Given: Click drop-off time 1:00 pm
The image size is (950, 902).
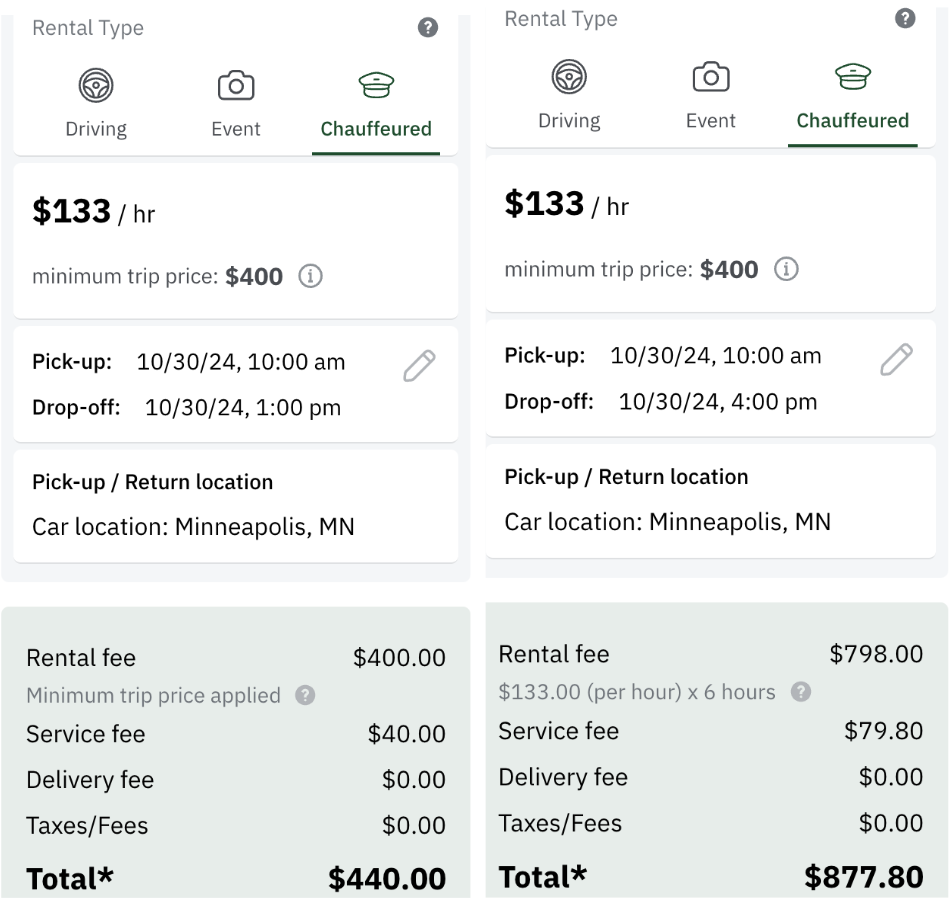Looking at the screenshot, I should (298, 408).
